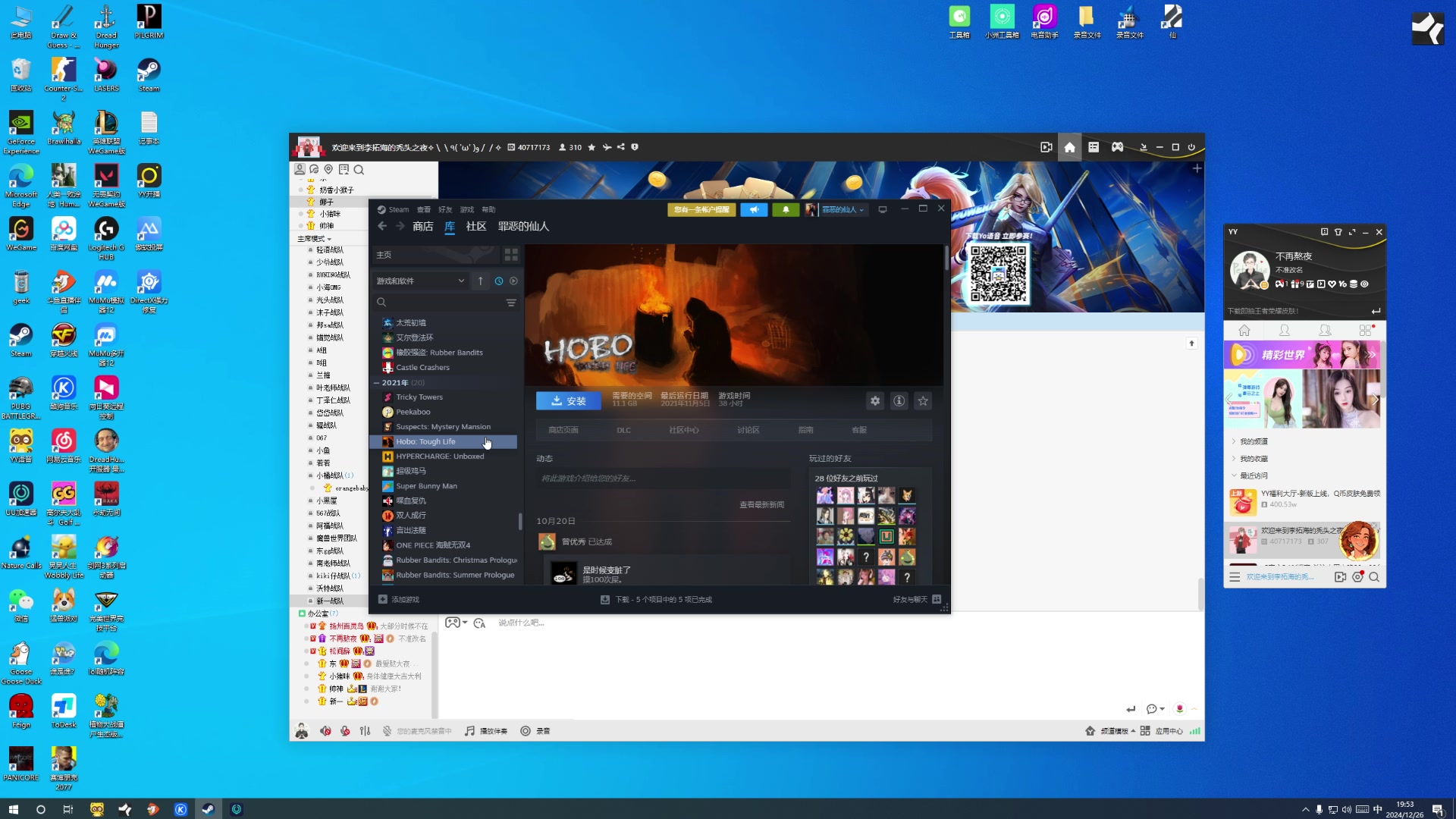Open the 好友 menu in Steam
This screenshot has width=1456, height=819.
point(445,210)
